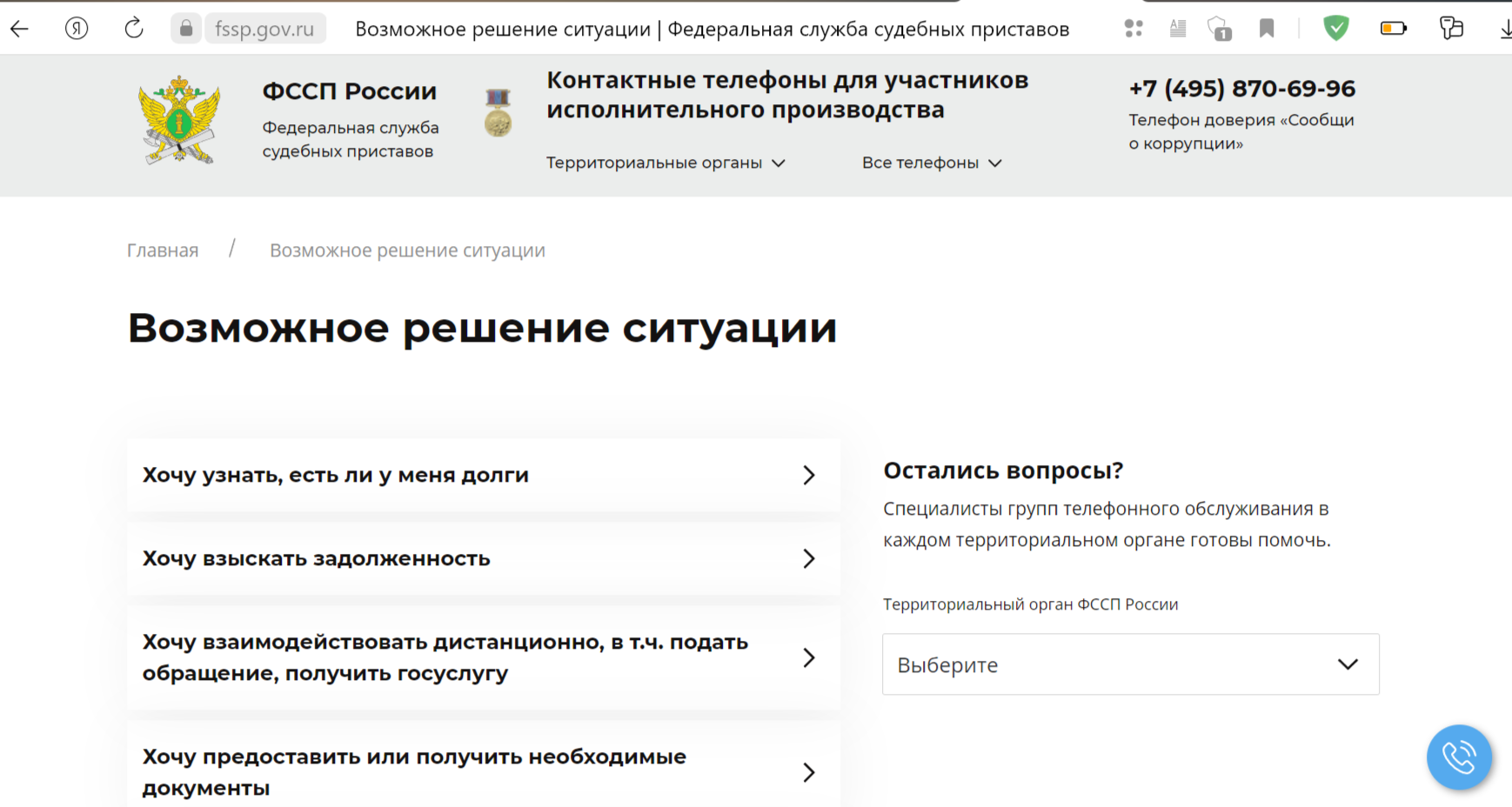Image resolution: width=1512 pixels, height=807 pixels.
Task: Click the lock site security icon
Action: (186, 29)
